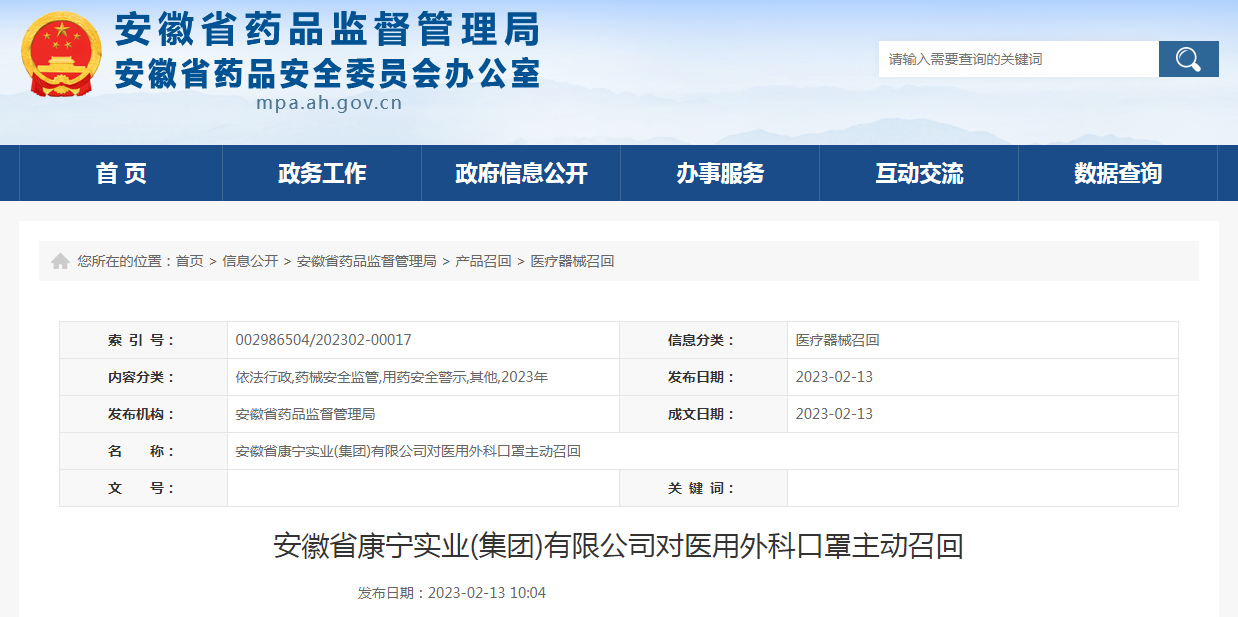Image resolution: width=1238 pixels, height=617 pixels.
Task: Click the home icon in breadcrumb
Action: tap(60, 261)
